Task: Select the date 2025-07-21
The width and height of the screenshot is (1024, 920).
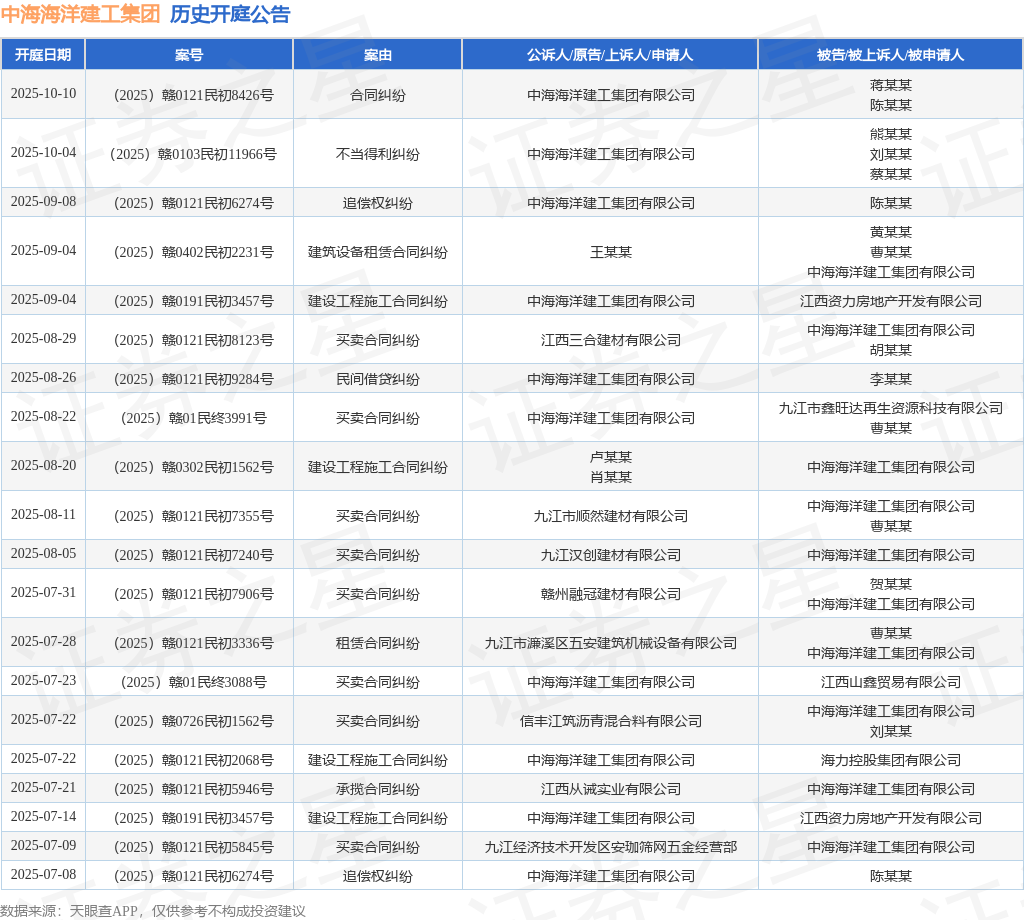Action: point(43,787)
